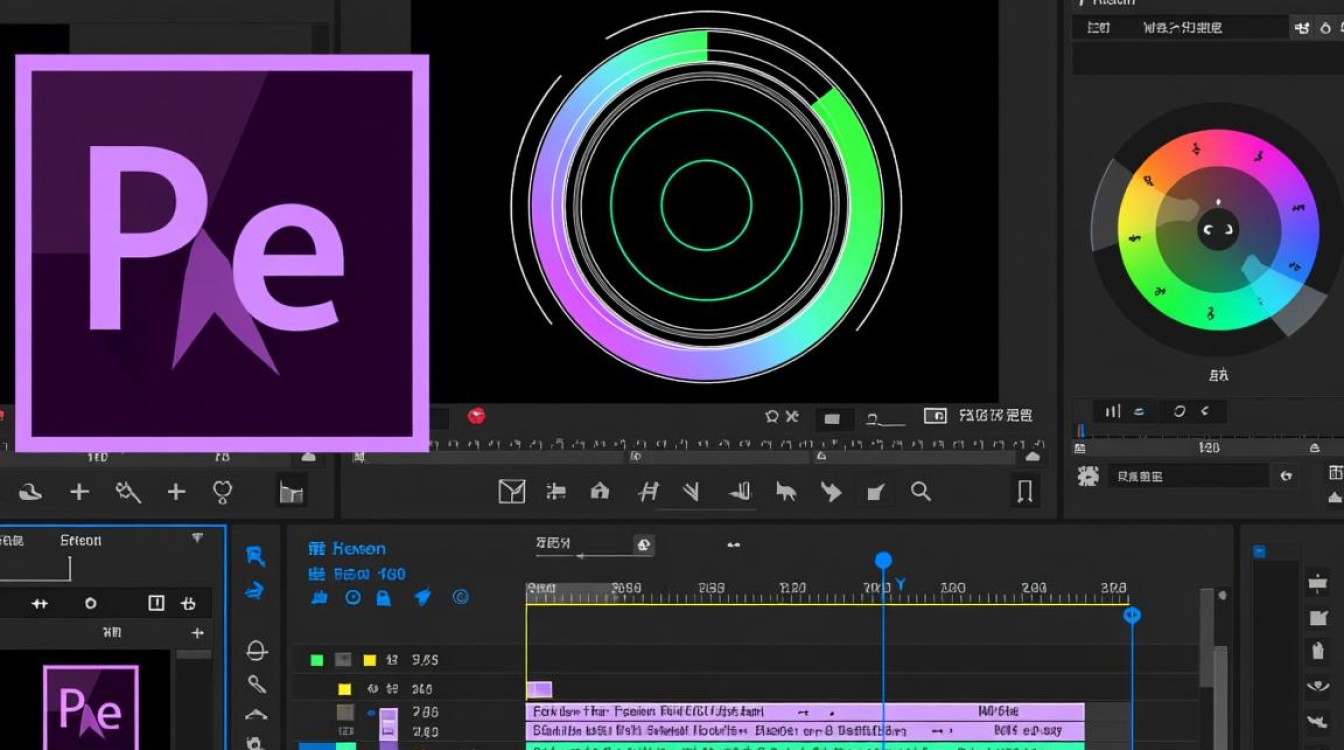Click the gear icon beside the color panel search field
This screenshot has height=750, width=1344.
(1088, 476)
